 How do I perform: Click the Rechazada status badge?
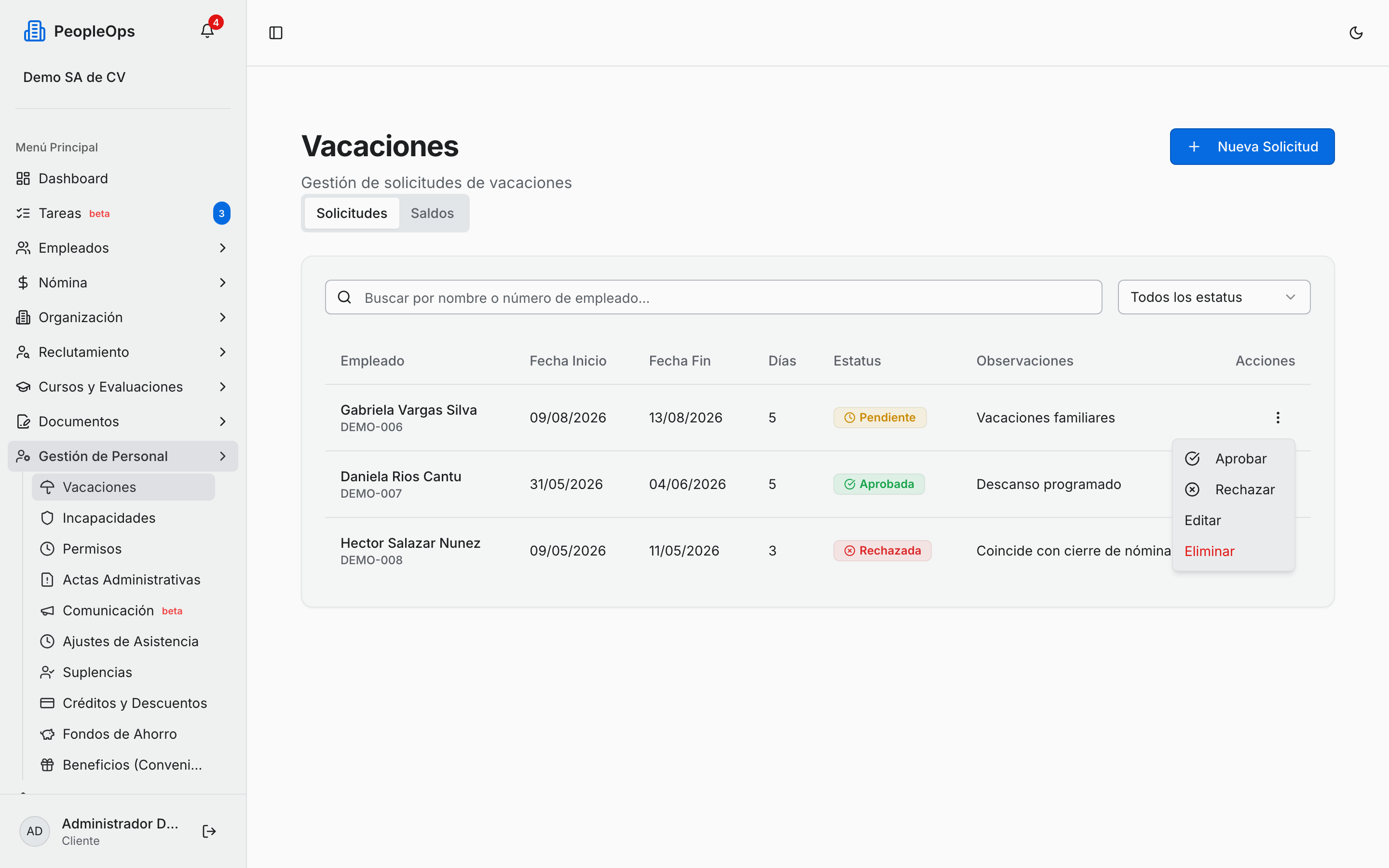pyautogui.click(x=882, y=551)
